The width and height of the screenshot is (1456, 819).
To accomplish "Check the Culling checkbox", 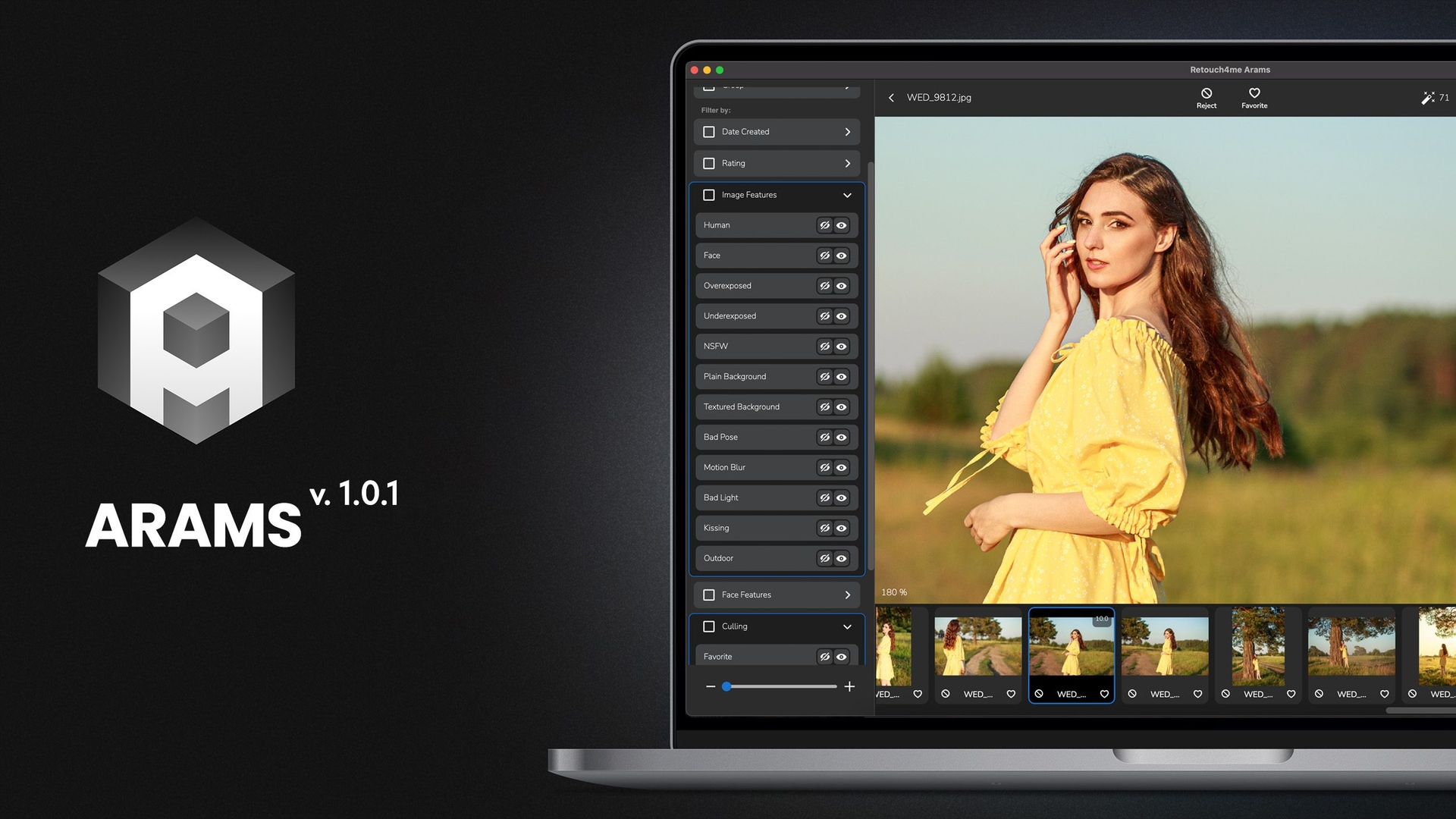I will [x=709, y=626].
